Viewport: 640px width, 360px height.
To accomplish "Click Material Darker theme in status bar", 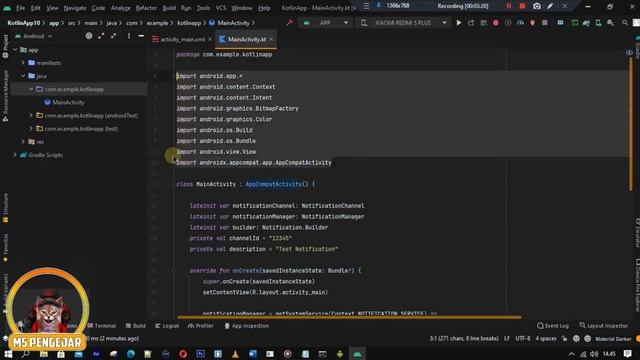I will point(613,338).
